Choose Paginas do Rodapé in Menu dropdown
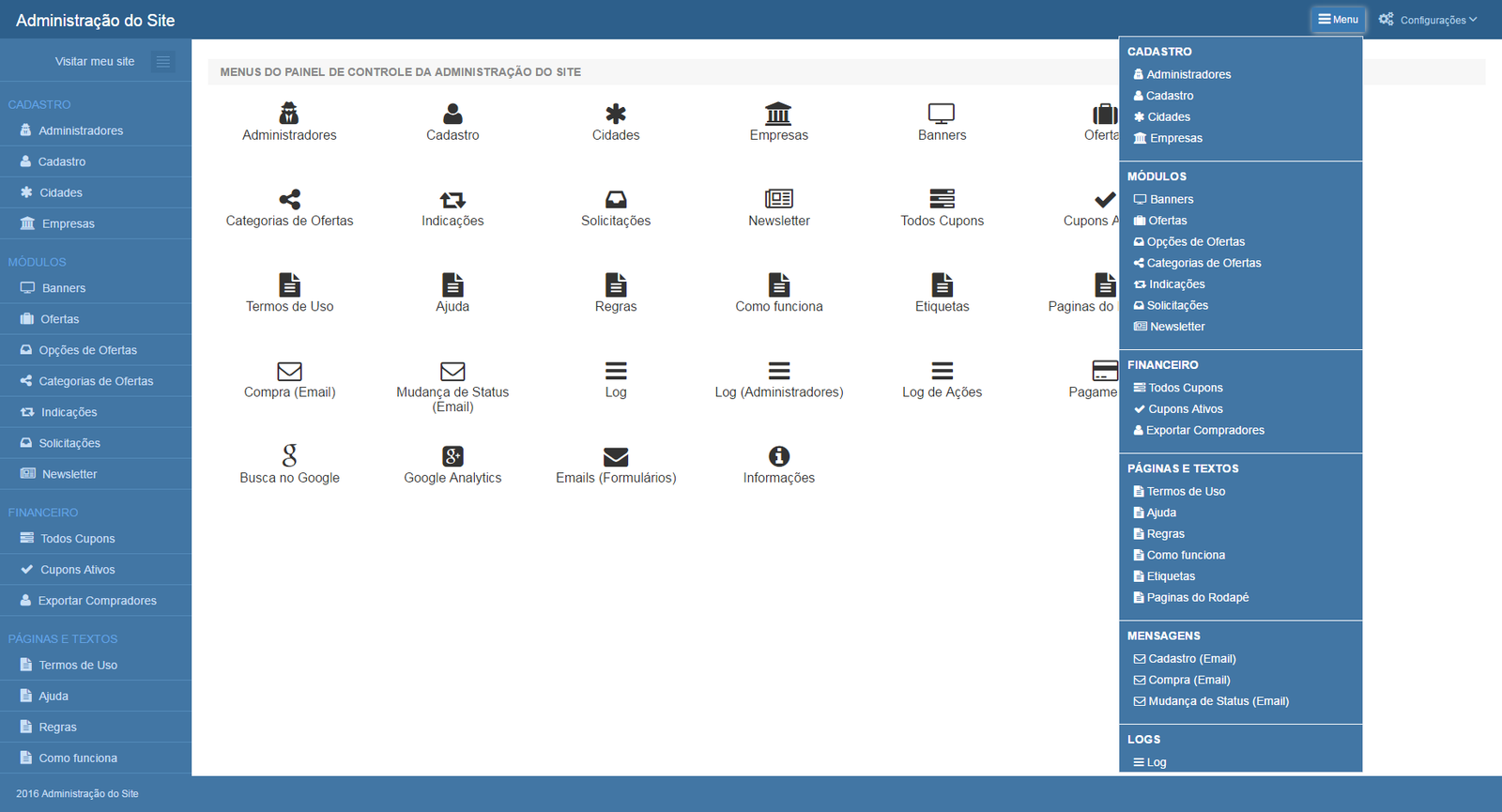The height and width of the screenshot is (812, 1502). click(x=1191, y=597)
